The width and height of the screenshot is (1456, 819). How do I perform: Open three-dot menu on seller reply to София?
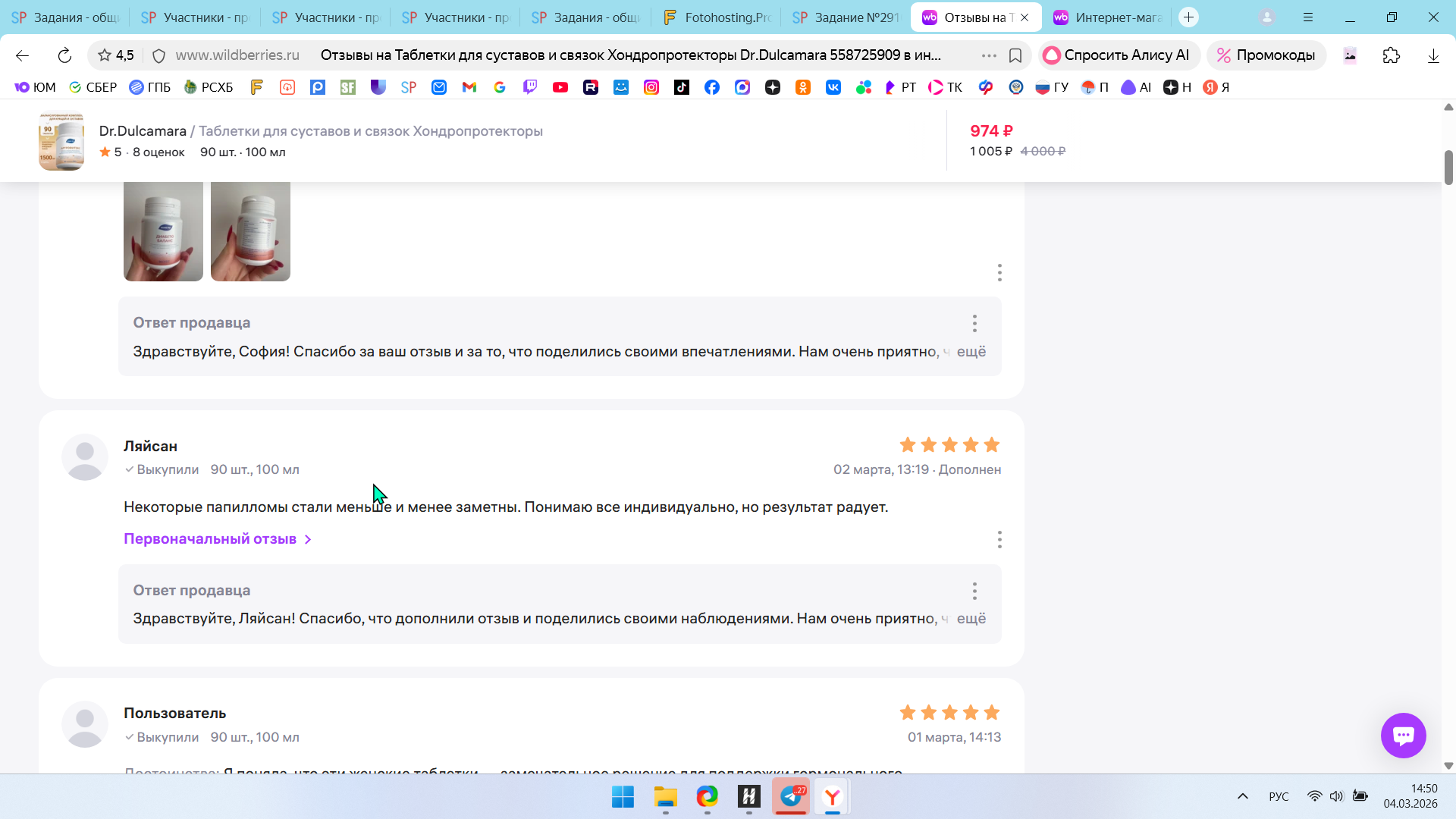[974, 324]
